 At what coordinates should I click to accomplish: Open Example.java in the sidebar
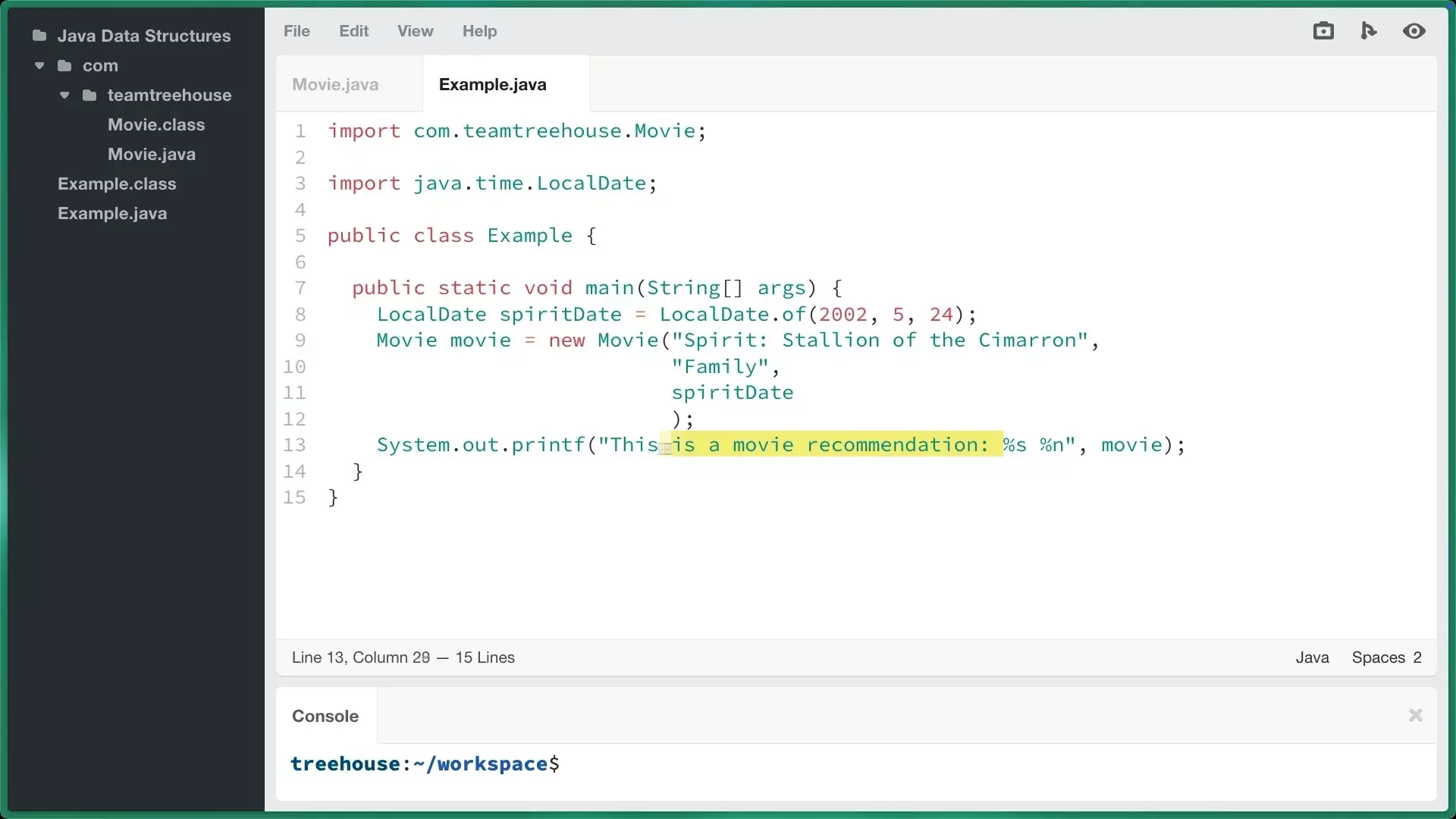coord(112,213)
